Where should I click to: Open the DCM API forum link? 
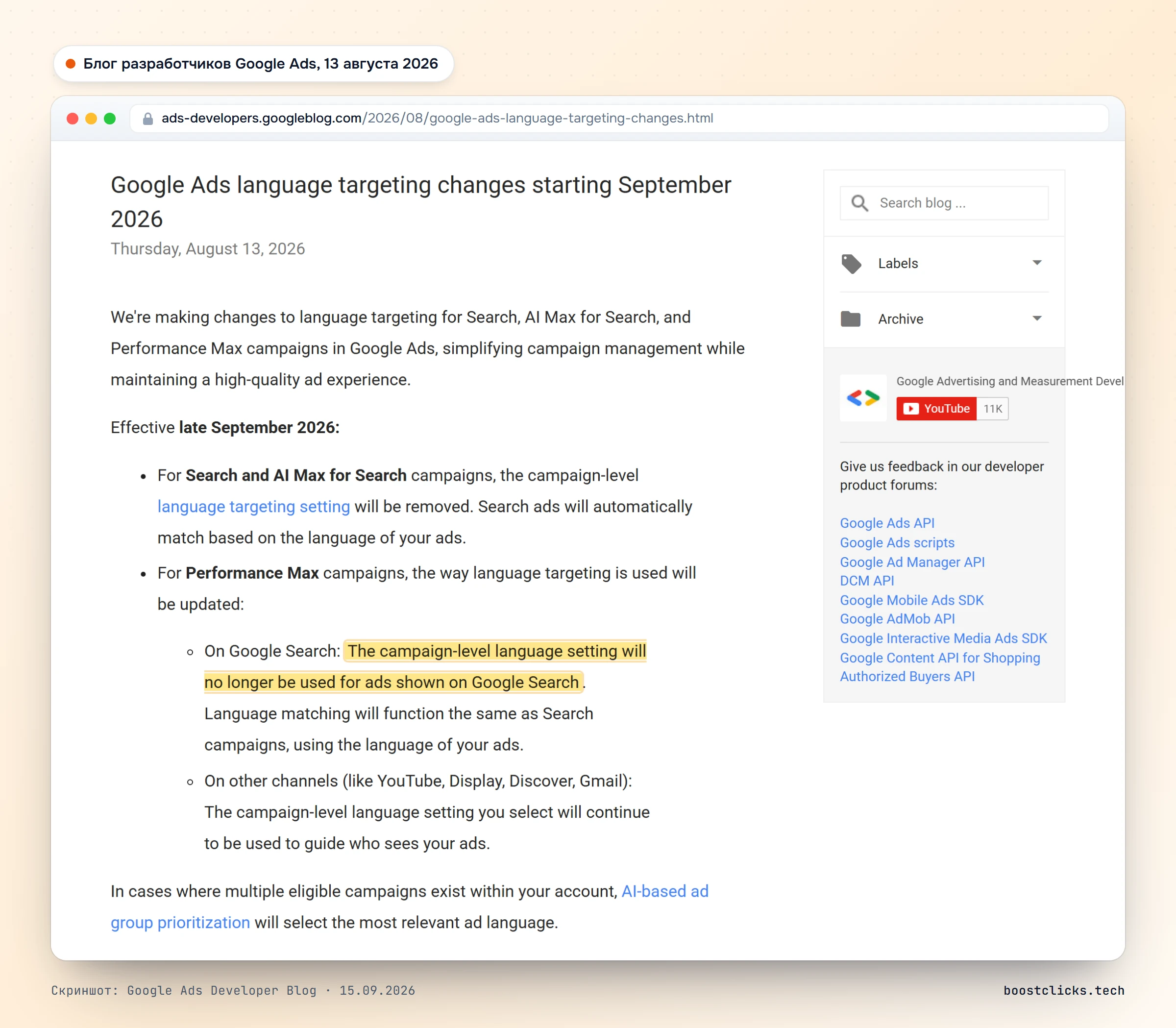coord(867,581)
